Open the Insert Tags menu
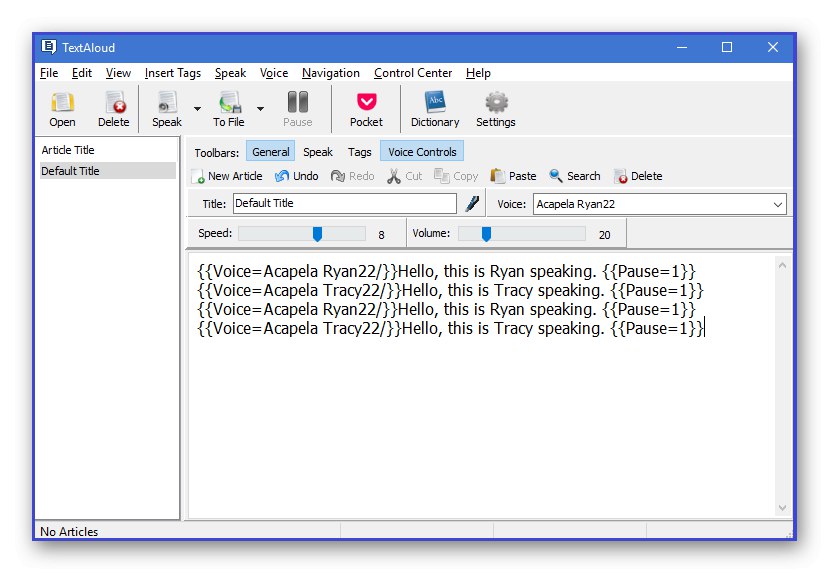This screenshot has width=829, height=573. (x=173, y=73)
